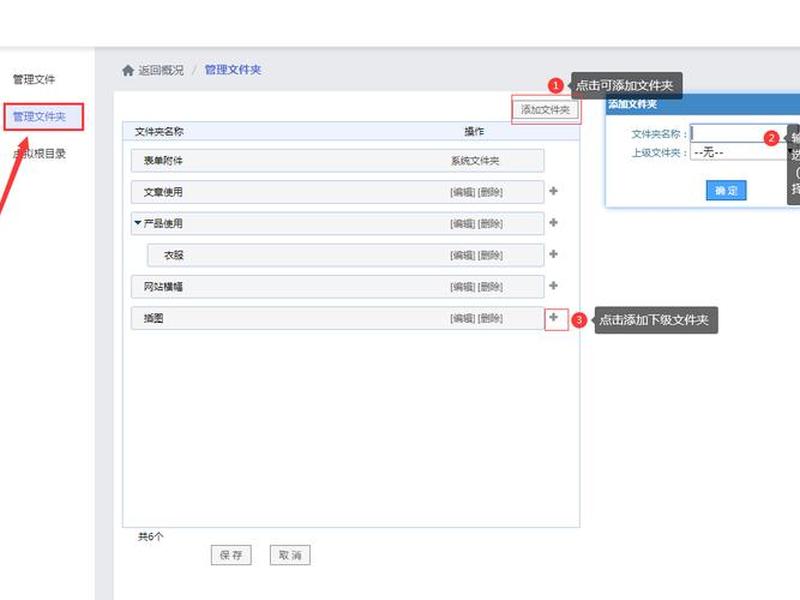
Task: Click [编辑] on the 插图 row
Action: point(463,319)
